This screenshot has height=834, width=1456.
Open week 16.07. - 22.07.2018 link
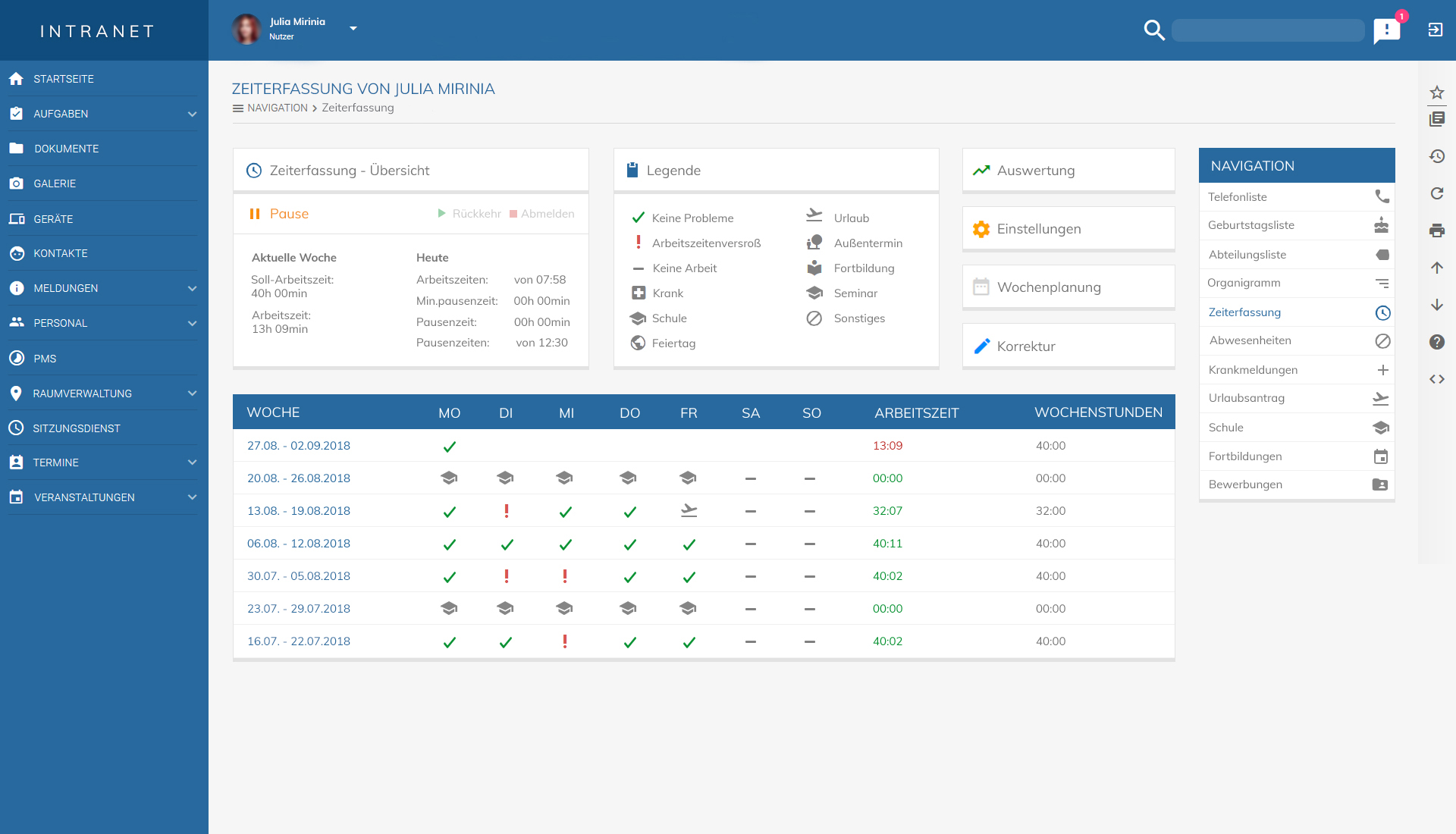(x=299, y=641)
